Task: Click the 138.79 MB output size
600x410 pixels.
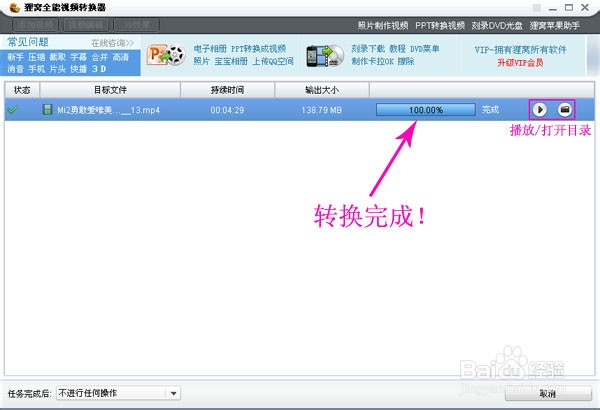Action: pos(321,110)
